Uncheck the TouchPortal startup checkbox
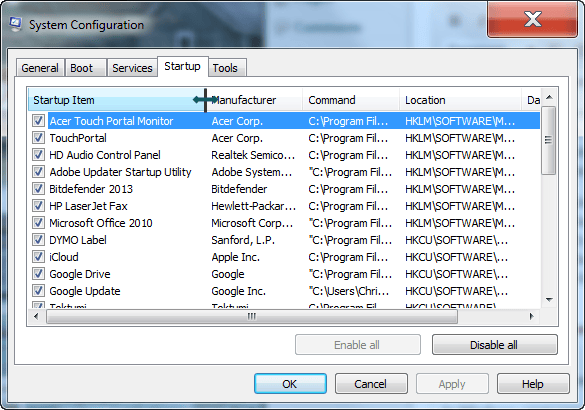Image resolution: width=585 pixels, height=410 pixels. [38, 138]
